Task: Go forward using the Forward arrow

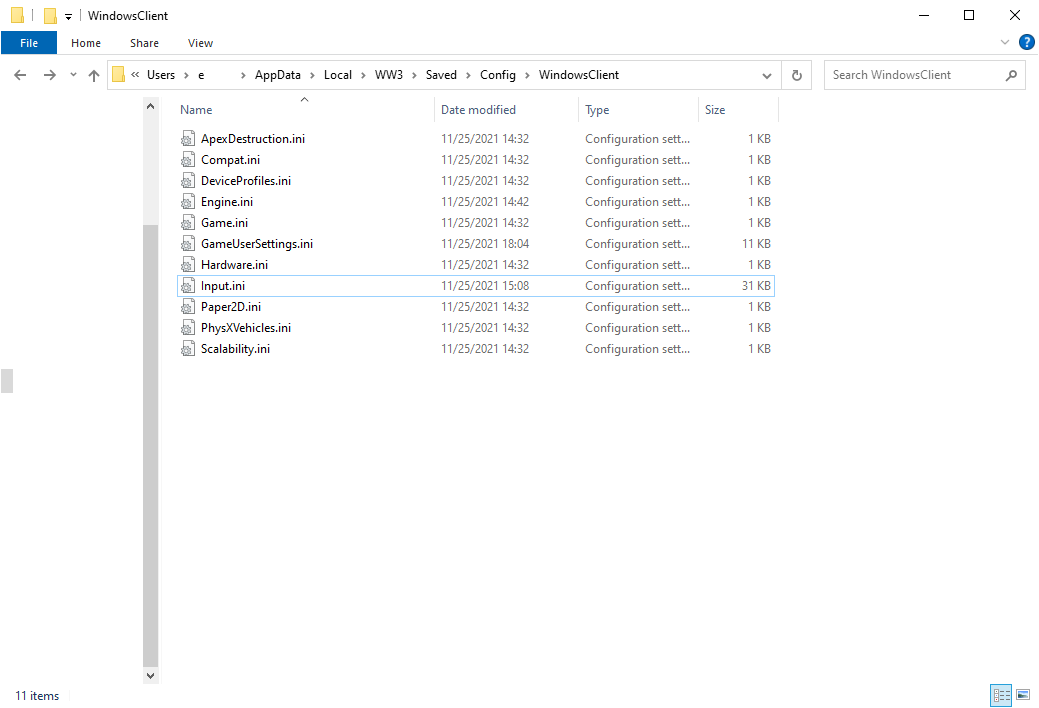Action: pos(50,75)
